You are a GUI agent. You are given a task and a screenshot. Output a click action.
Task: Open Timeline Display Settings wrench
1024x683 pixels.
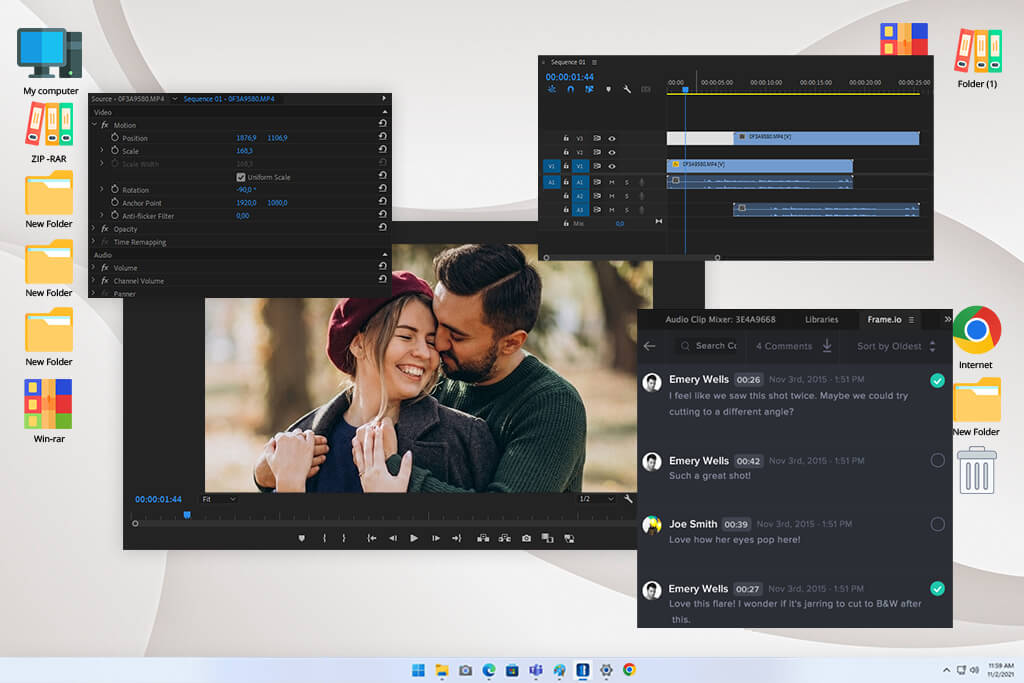(x=627, y=89)
